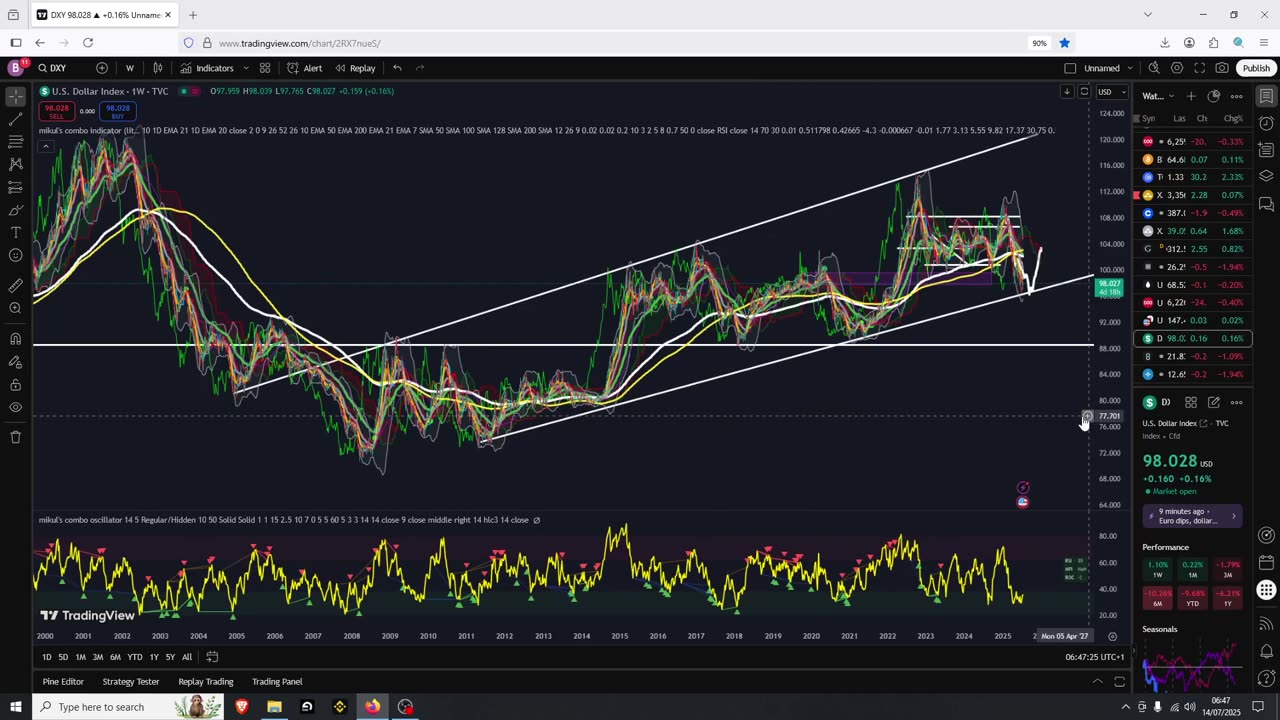Open the patterns drawing tool

click(x=15, y=164)
